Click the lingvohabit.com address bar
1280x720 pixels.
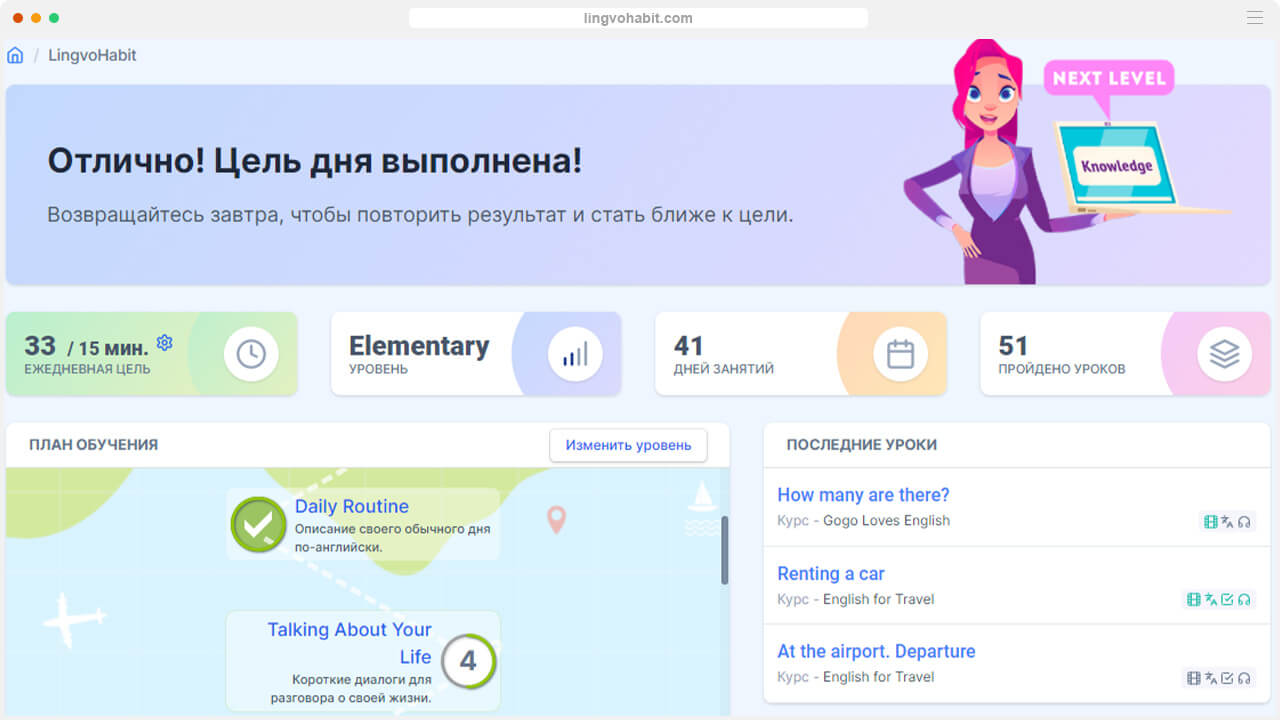[638, 17]
